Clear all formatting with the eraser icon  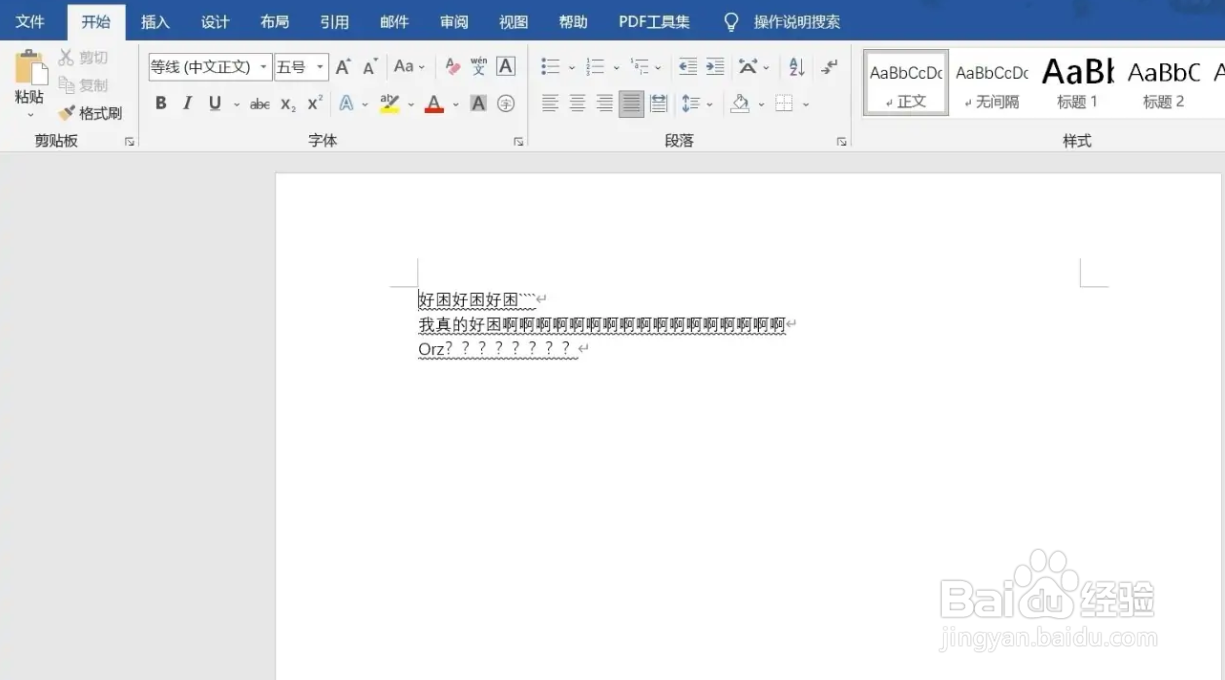click(x=453, y=67)
